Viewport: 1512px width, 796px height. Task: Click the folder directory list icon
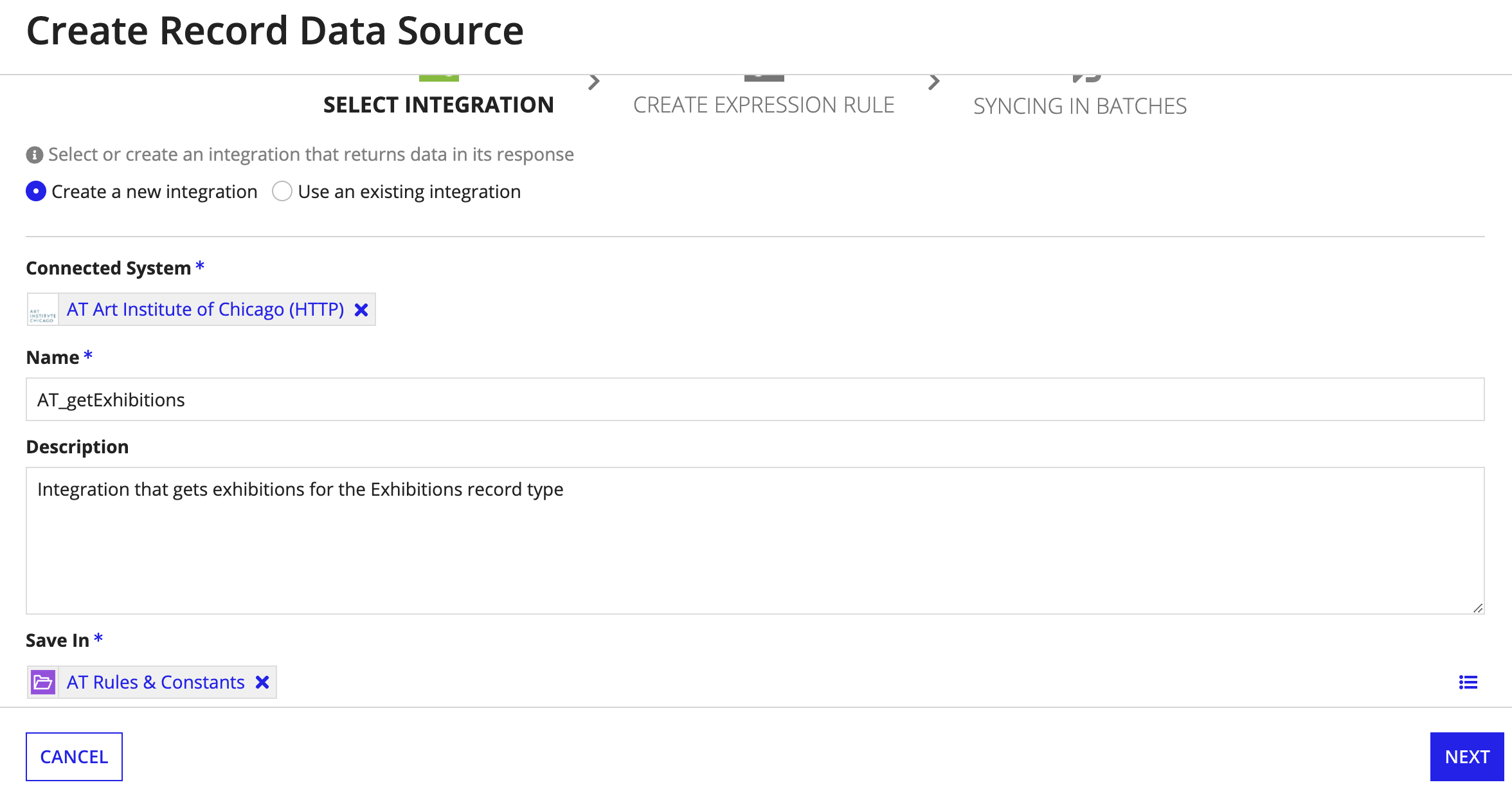[1468, 682]
